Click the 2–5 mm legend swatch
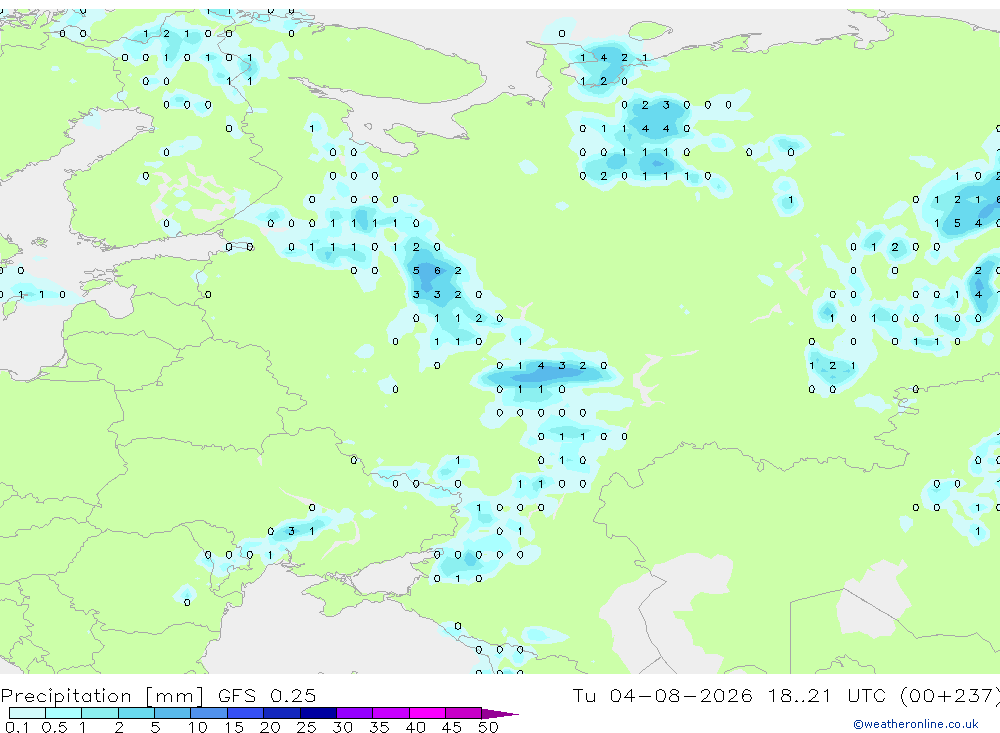 pyautogui.click(x=136, y=713)
